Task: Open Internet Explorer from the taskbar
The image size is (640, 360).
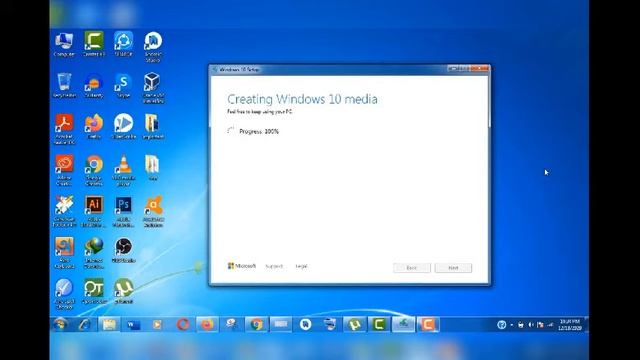Action: (x=84, y=324)
